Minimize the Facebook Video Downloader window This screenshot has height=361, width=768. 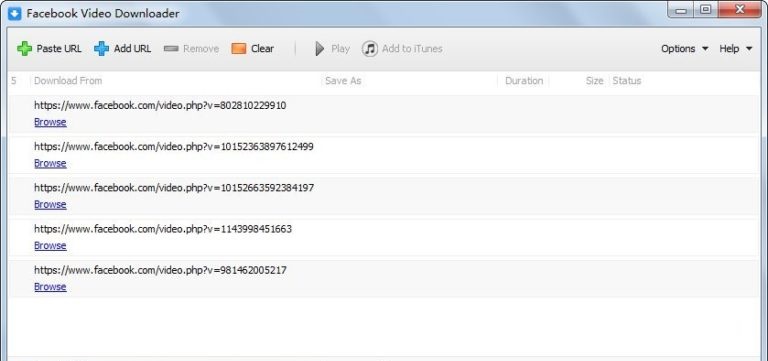[681, 10]
